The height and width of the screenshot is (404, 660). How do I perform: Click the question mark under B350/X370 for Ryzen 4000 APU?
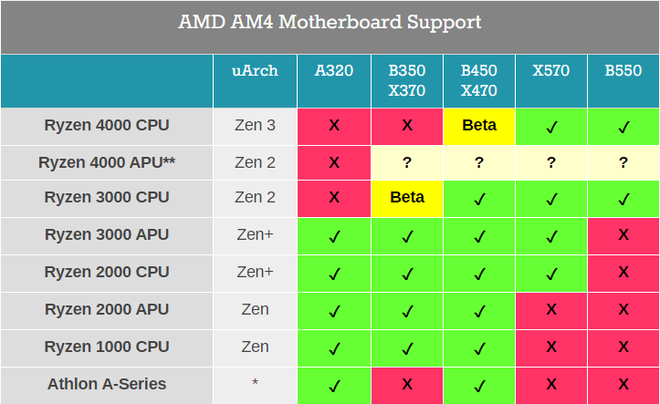tap(407, 162)
